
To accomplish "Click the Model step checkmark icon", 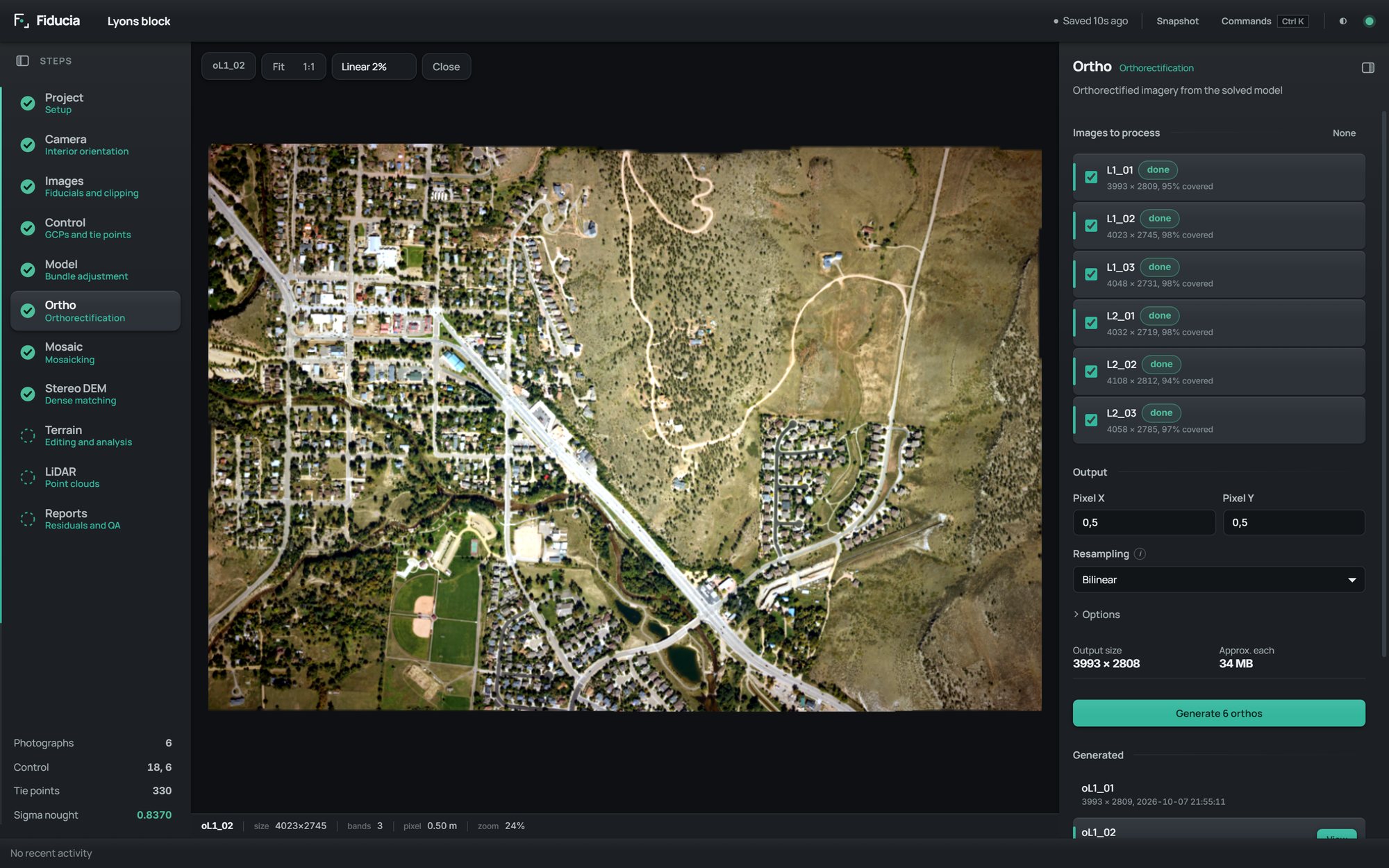I will tap(28, 269).
